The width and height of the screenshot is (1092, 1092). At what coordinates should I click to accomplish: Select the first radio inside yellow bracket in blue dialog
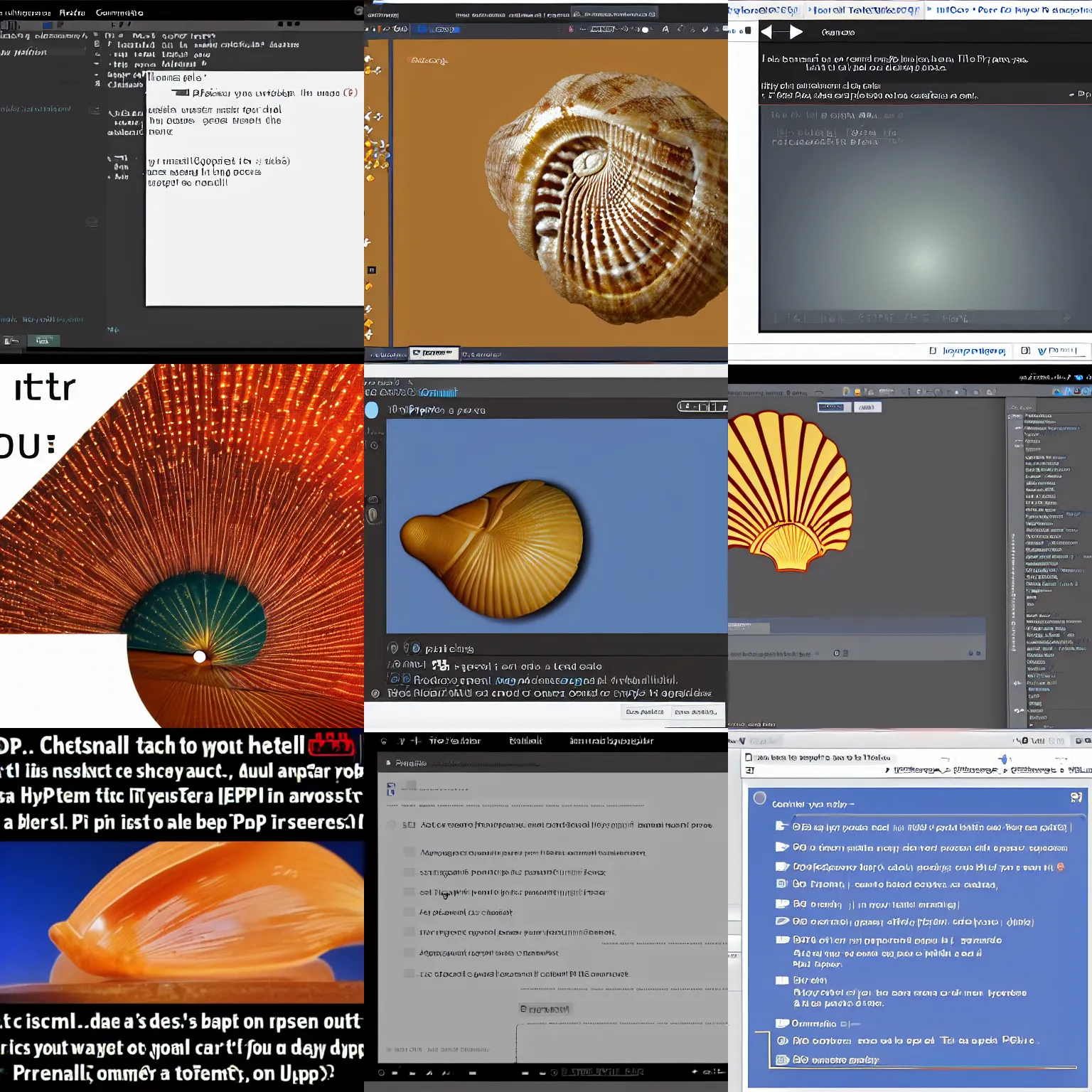782,1040
